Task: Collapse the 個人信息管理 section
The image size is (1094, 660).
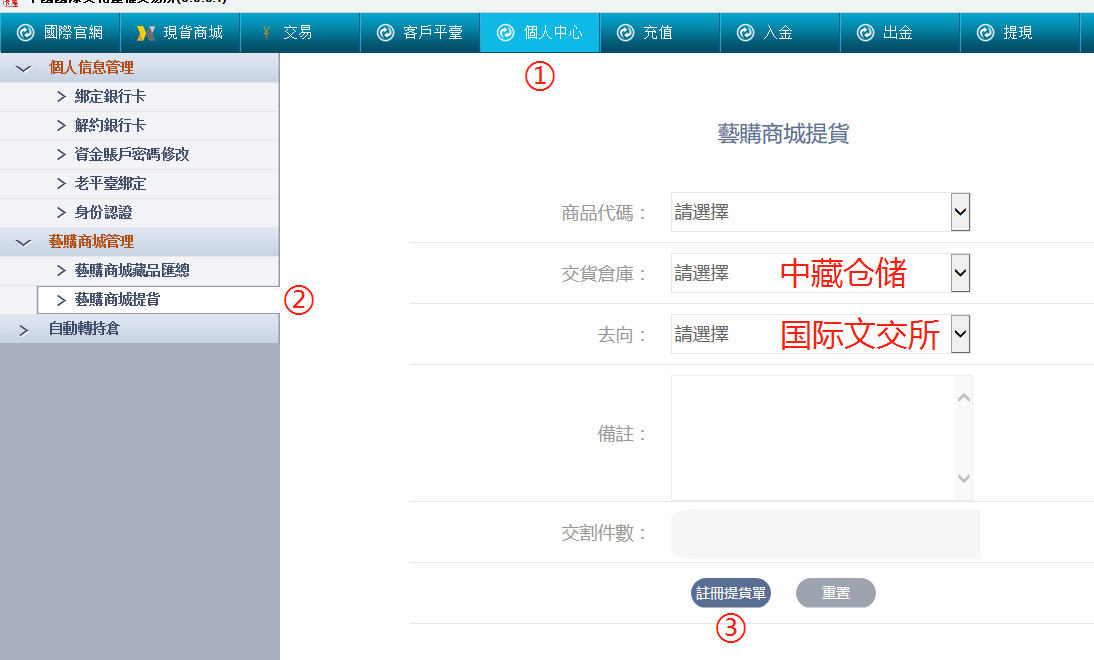Action: [24, 68]
